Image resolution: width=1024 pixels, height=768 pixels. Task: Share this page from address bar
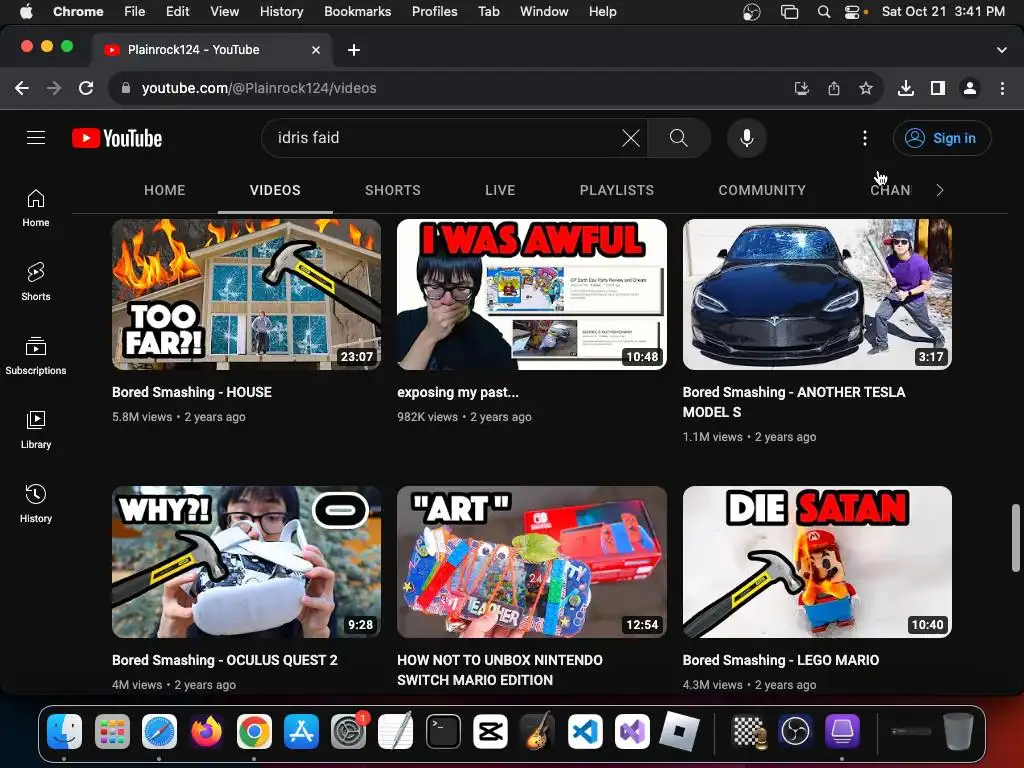(834, 88)
